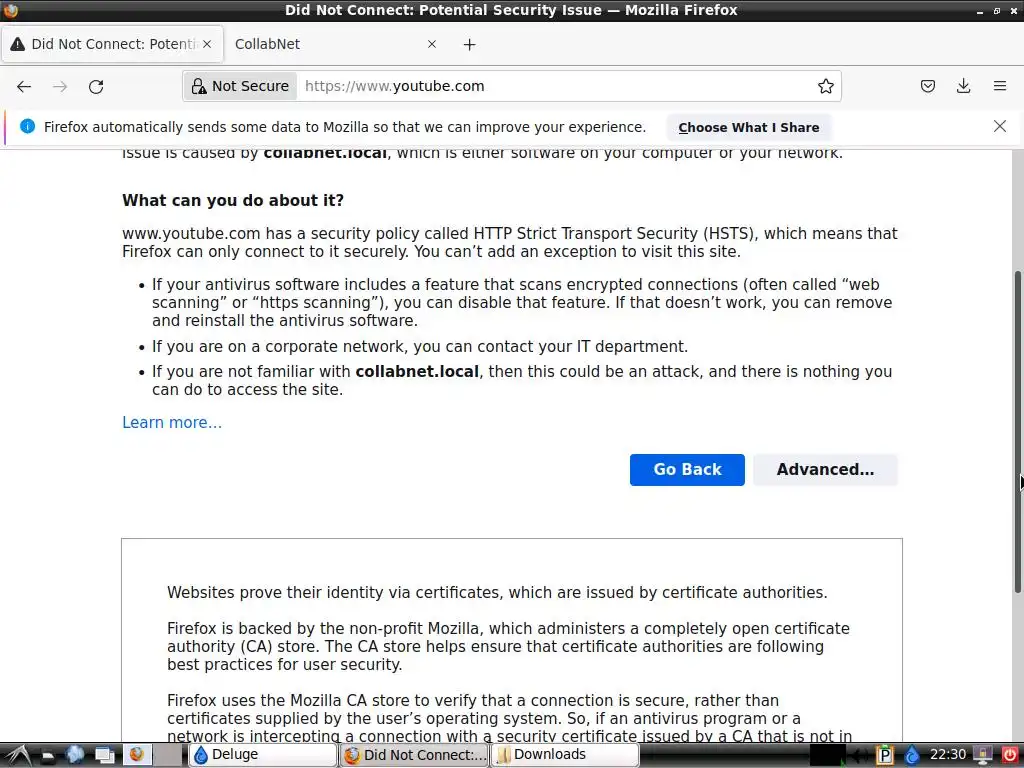
Task: Reload the current page
Action: point(96,86)
